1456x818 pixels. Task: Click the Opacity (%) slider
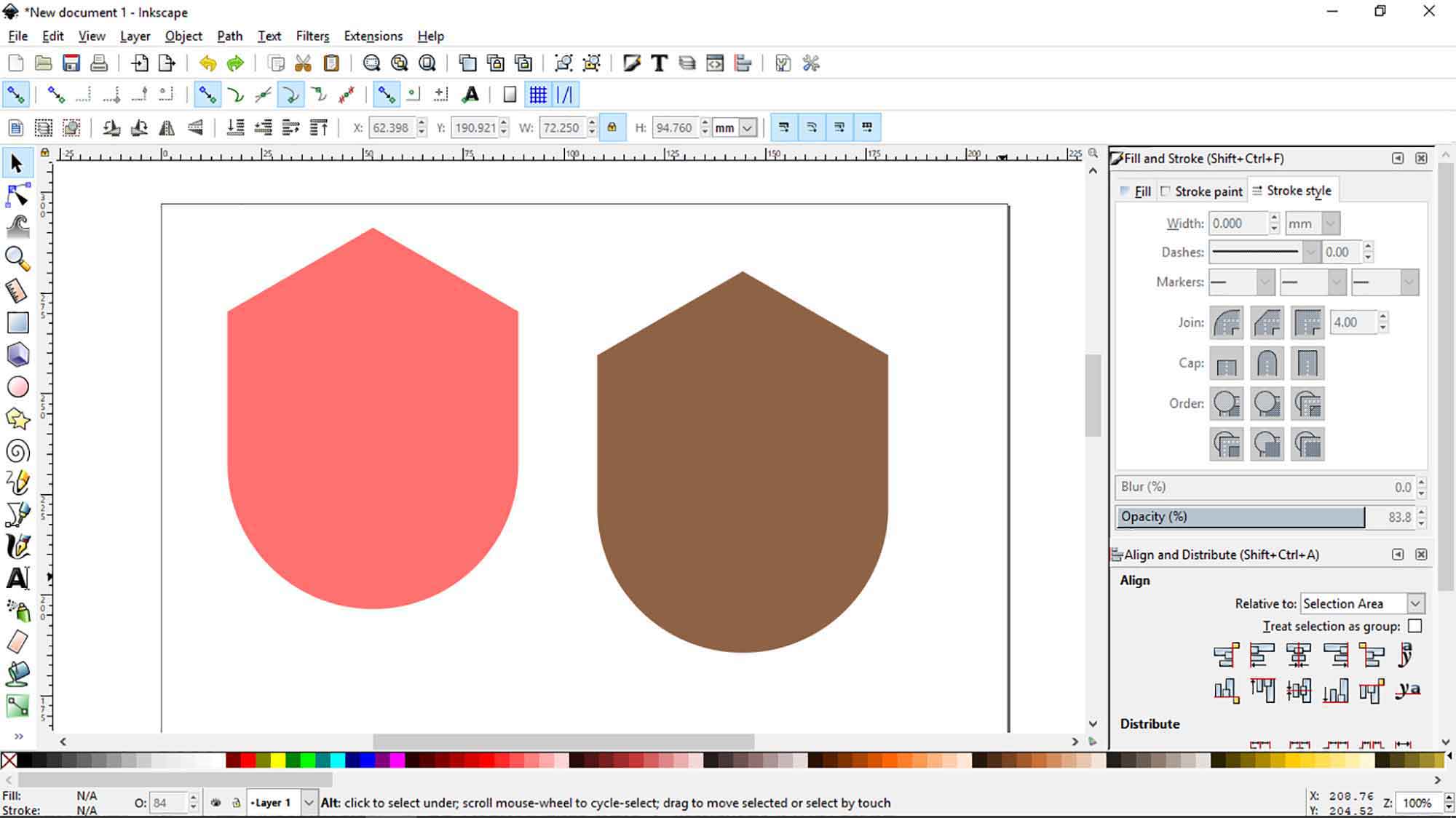tap(1265, 517)
